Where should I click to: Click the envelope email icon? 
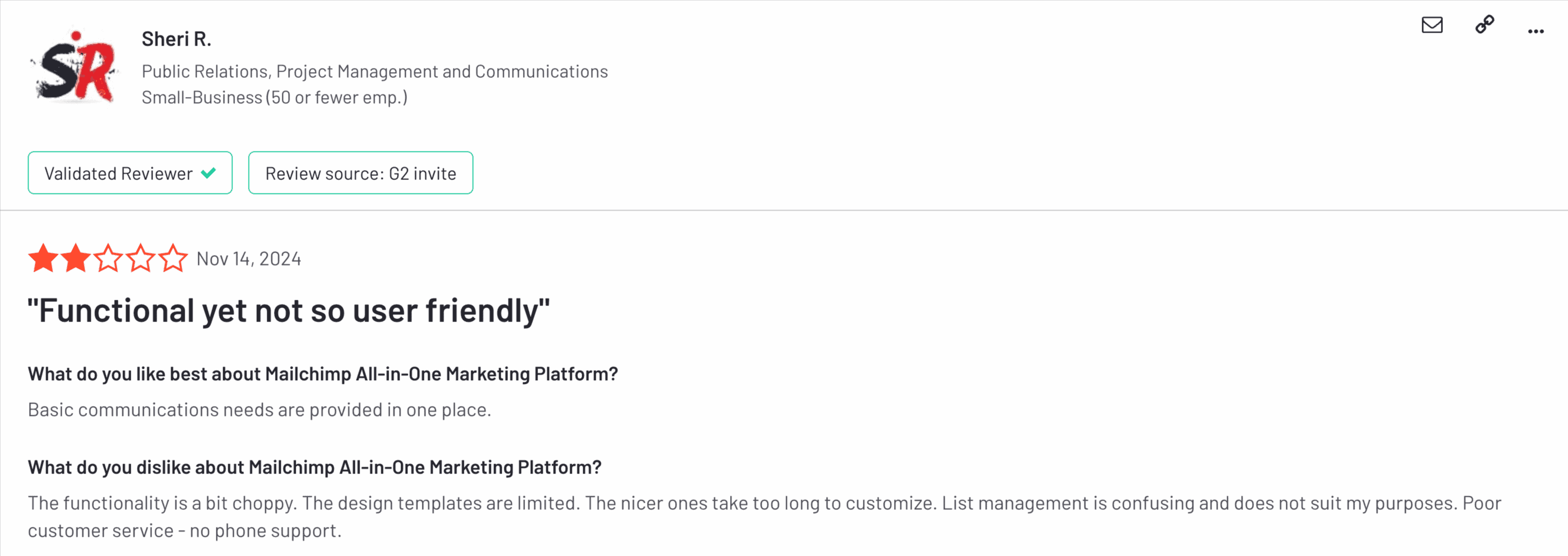pyautogui.click(x=1432, y=25)
